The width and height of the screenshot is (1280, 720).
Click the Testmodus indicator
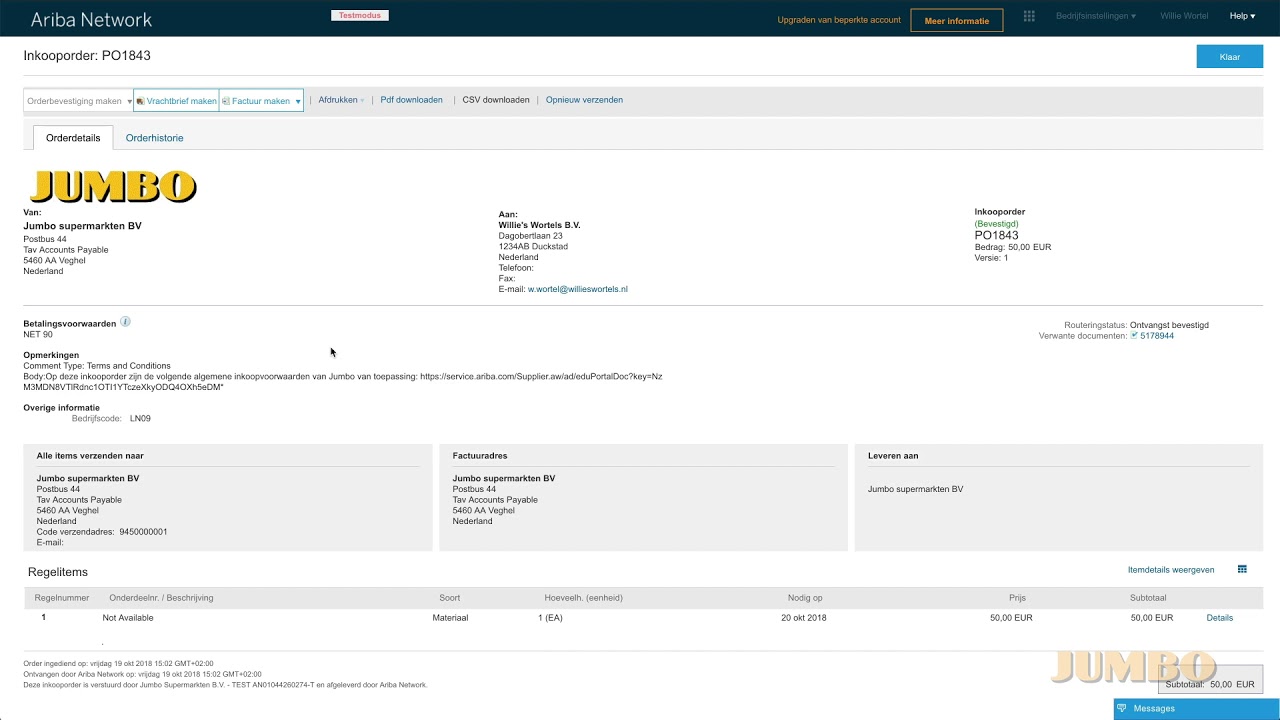click(360, 16)
